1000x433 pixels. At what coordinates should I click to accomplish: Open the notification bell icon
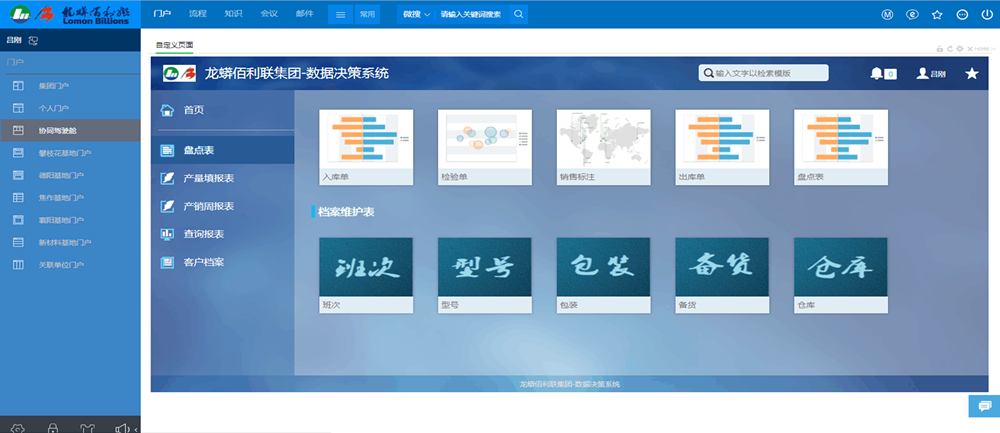tap(876, 73)
